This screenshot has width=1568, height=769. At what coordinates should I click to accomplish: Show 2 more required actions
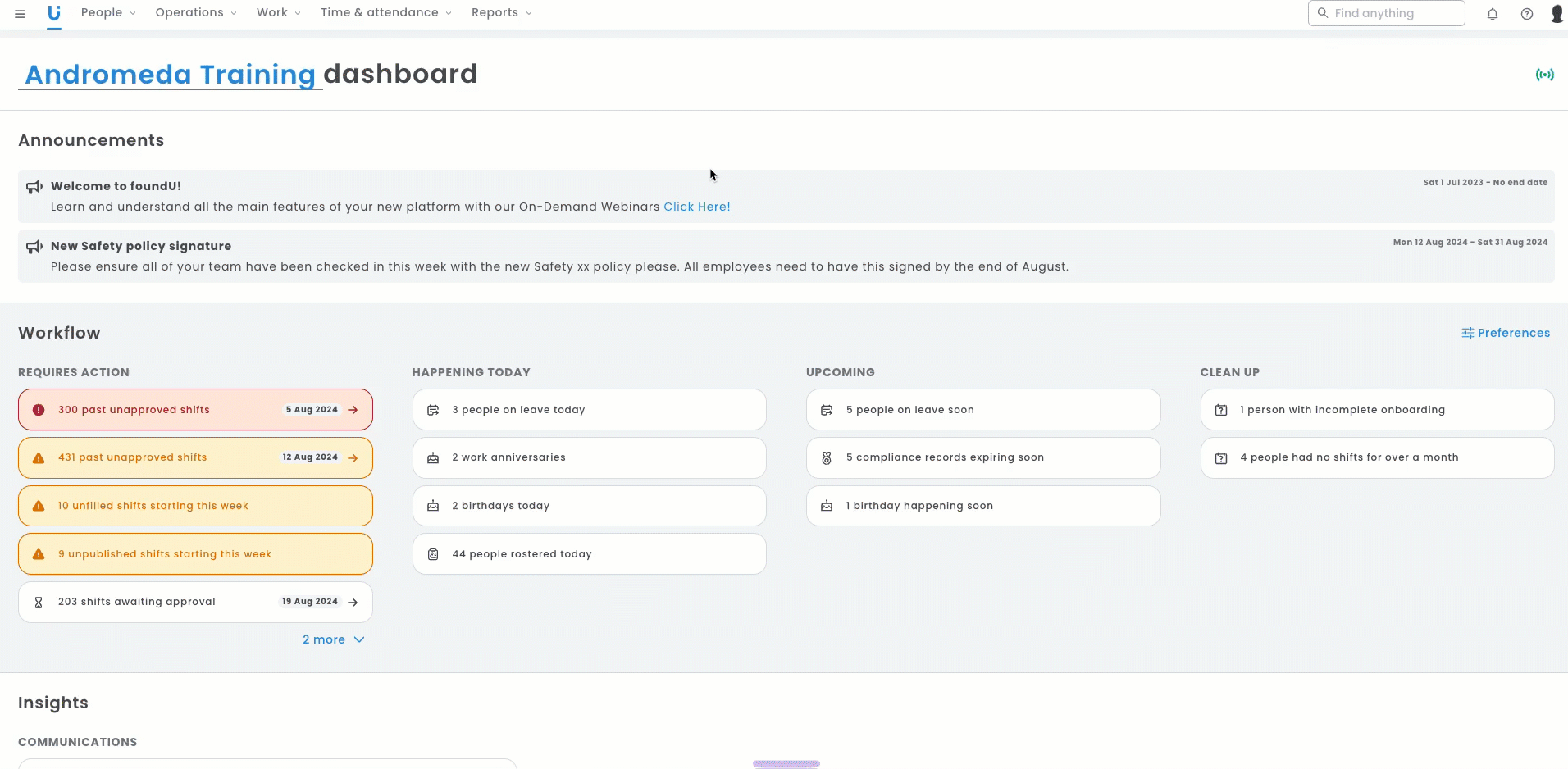pyautogui.click(x=333, y=639)
